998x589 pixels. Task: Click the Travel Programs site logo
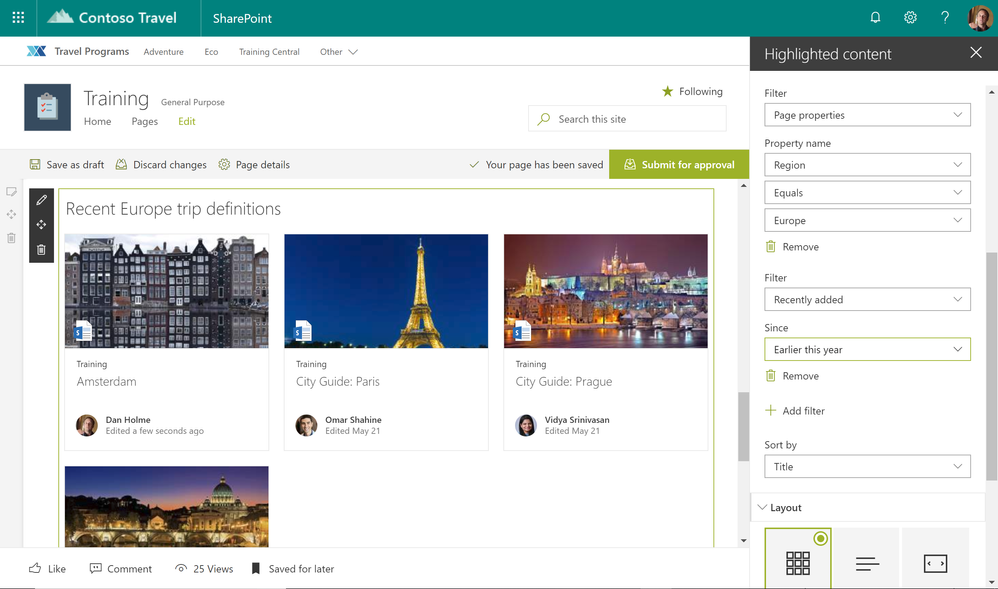[36, 52]
